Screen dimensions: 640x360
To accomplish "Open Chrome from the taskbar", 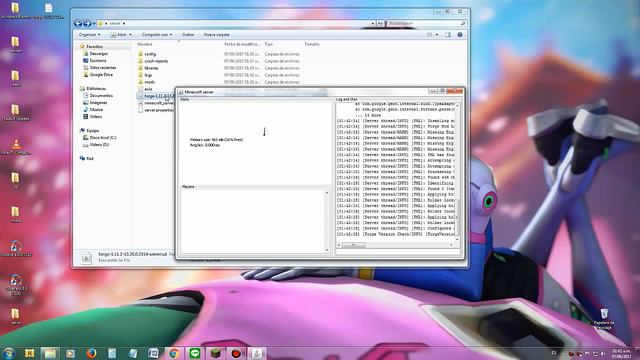I will [x=173, y=353].
